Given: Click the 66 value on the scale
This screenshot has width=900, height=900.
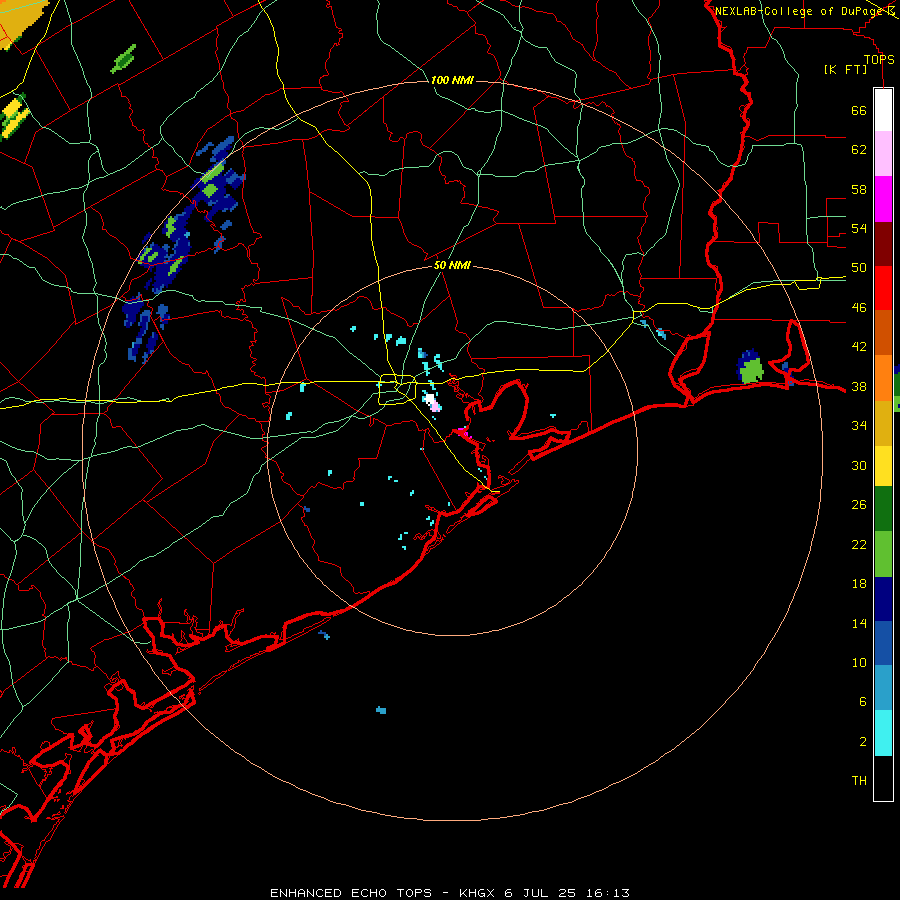Looking at the screenshot, I should coord(859,111).
